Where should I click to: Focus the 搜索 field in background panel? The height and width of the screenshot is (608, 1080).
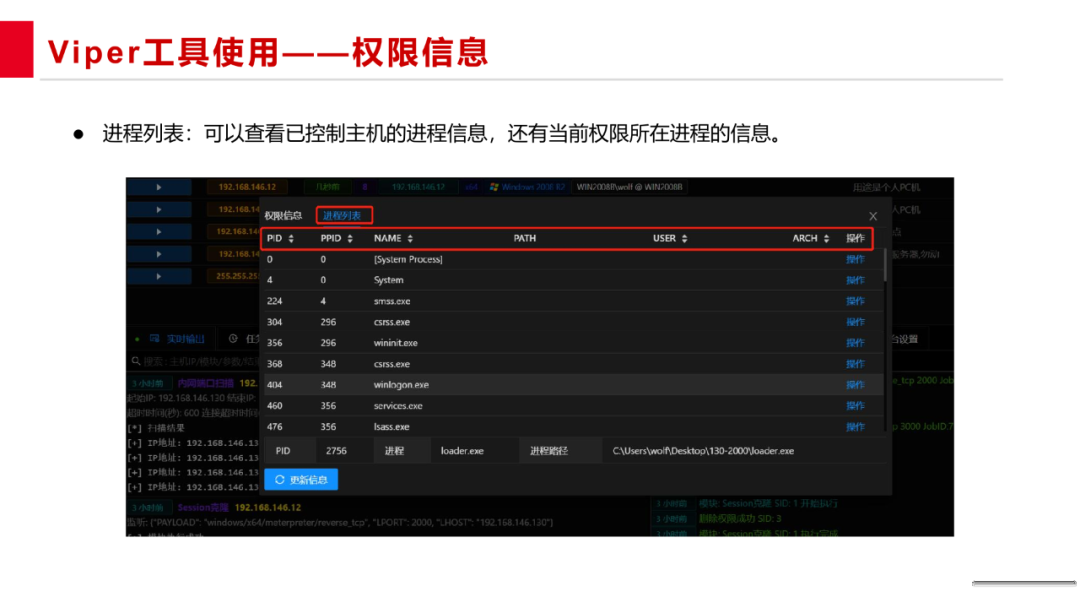point(198,361)
